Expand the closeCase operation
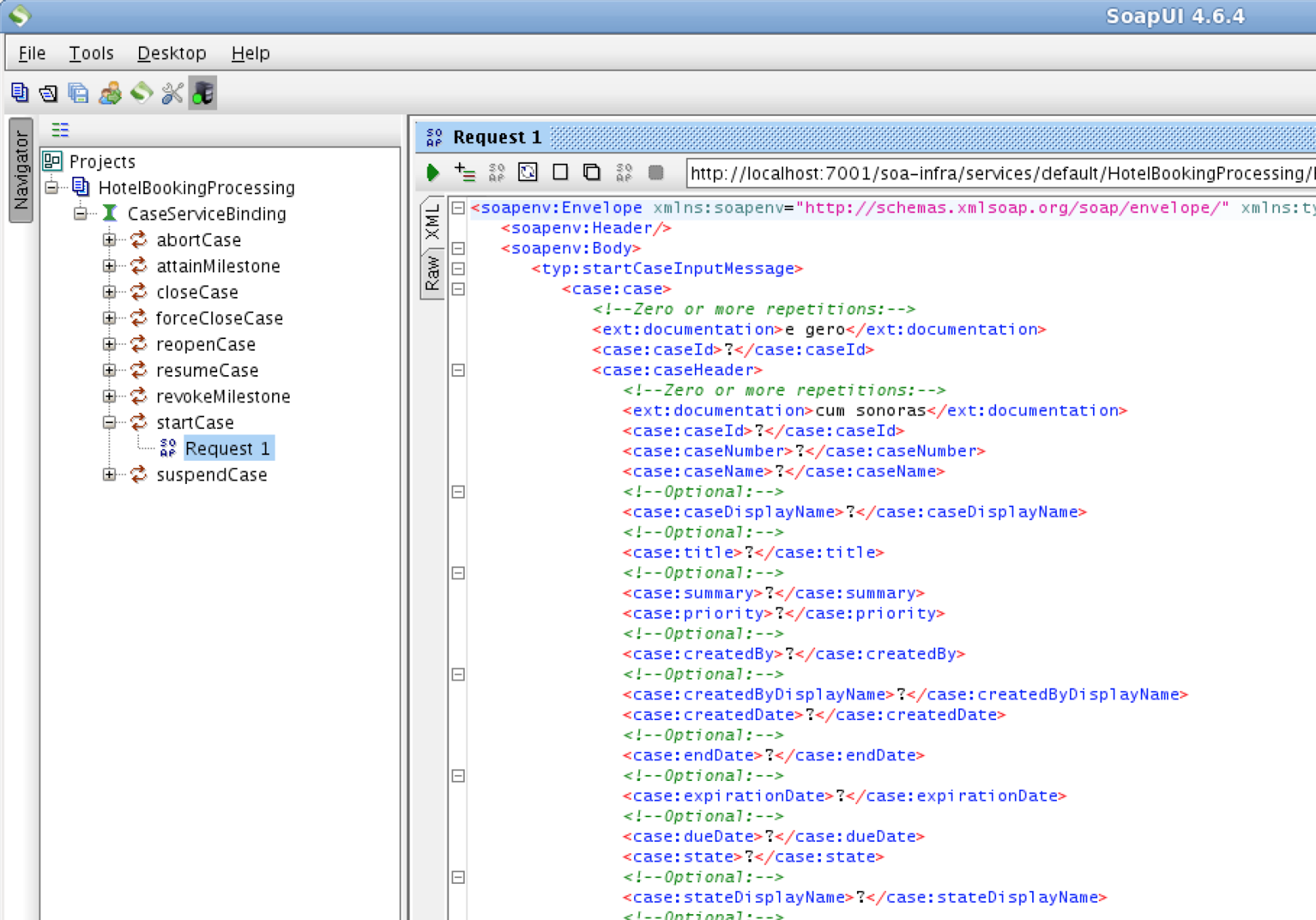 (x=109, y=292)
